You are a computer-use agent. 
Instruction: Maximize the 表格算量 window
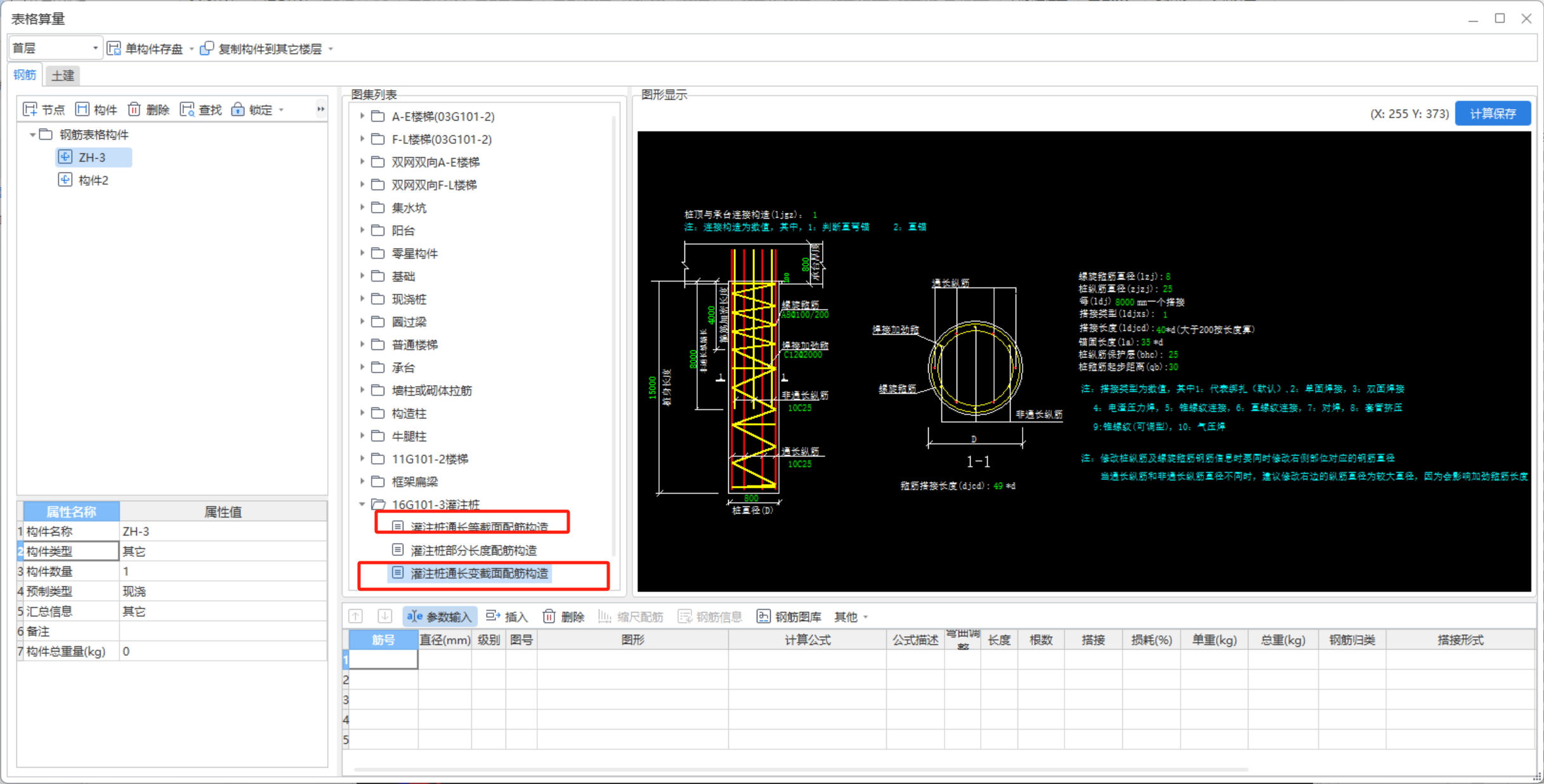coord(1500,18)
